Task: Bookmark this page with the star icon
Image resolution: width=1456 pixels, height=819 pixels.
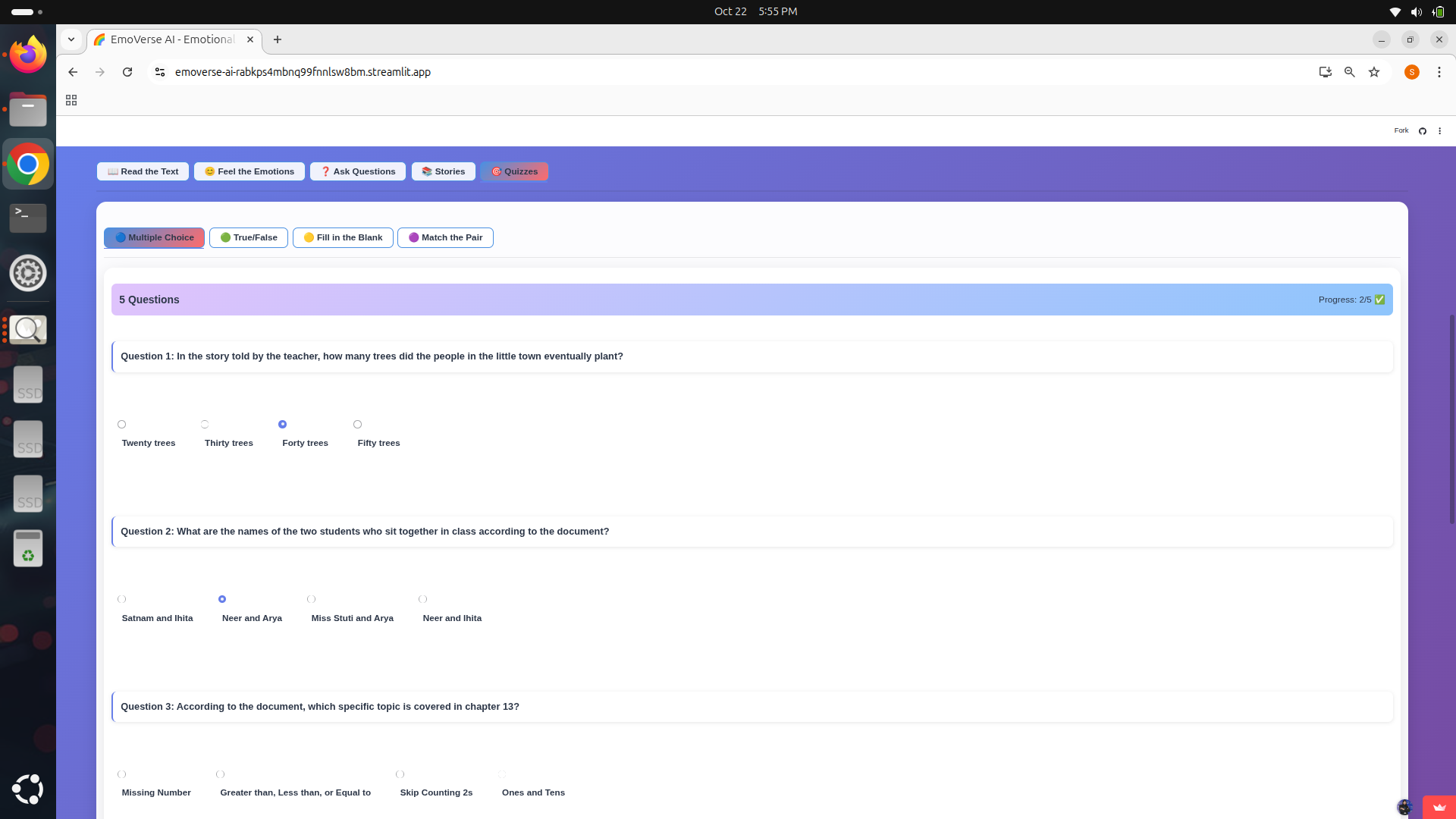Action: click(x=1374, y=72)
